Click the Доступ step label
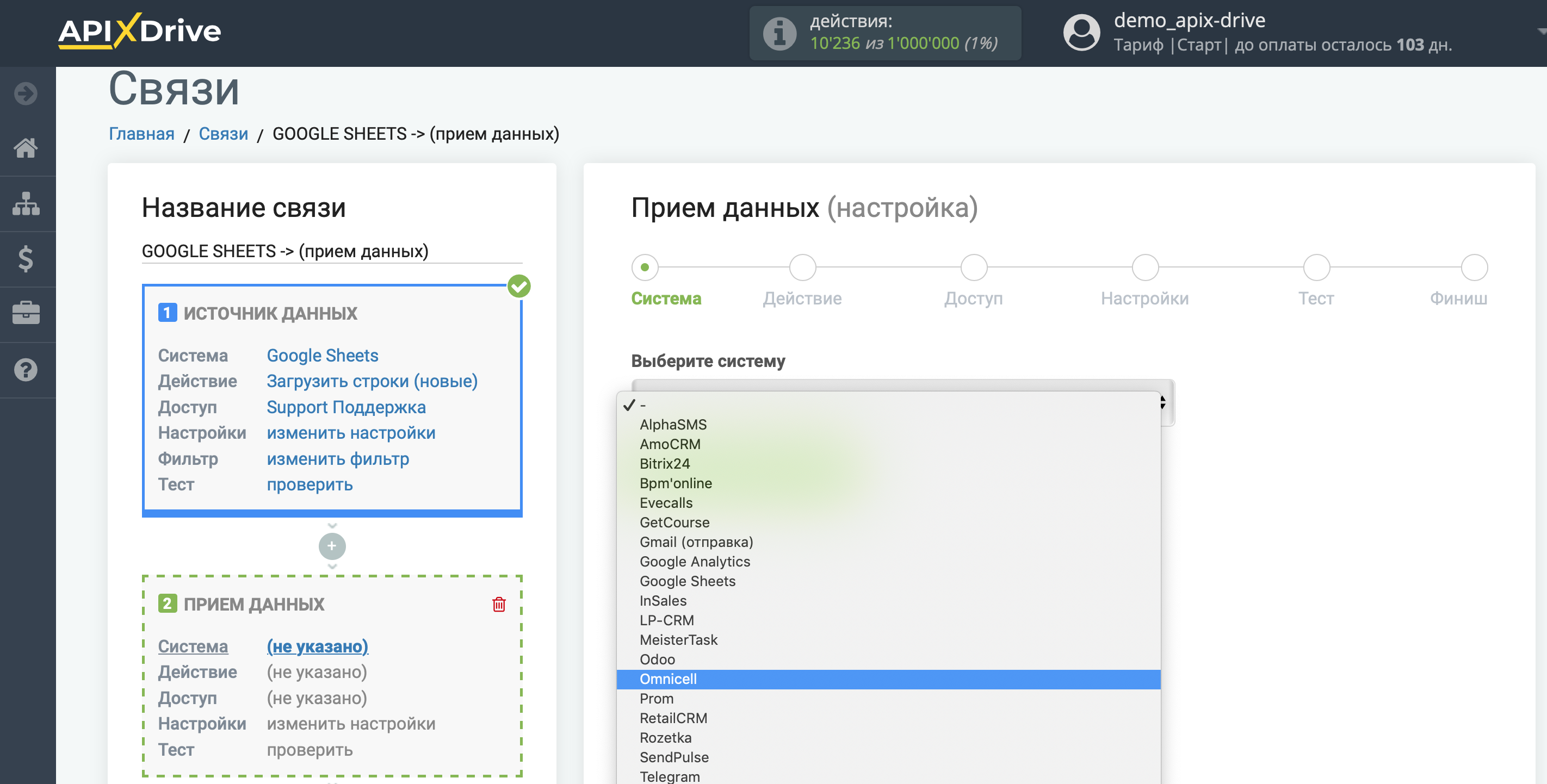 click(x=974, y=298)
